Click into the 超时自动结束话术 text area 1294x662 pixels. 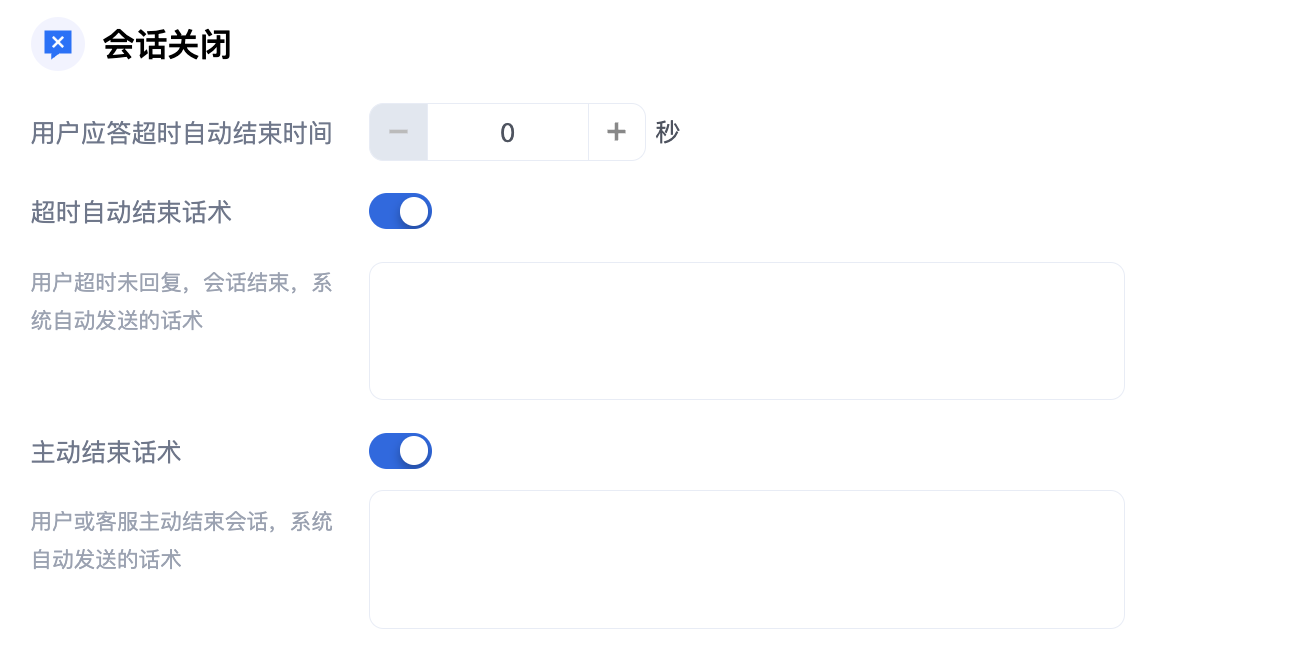pyautogui.click(x=746, y=331)
